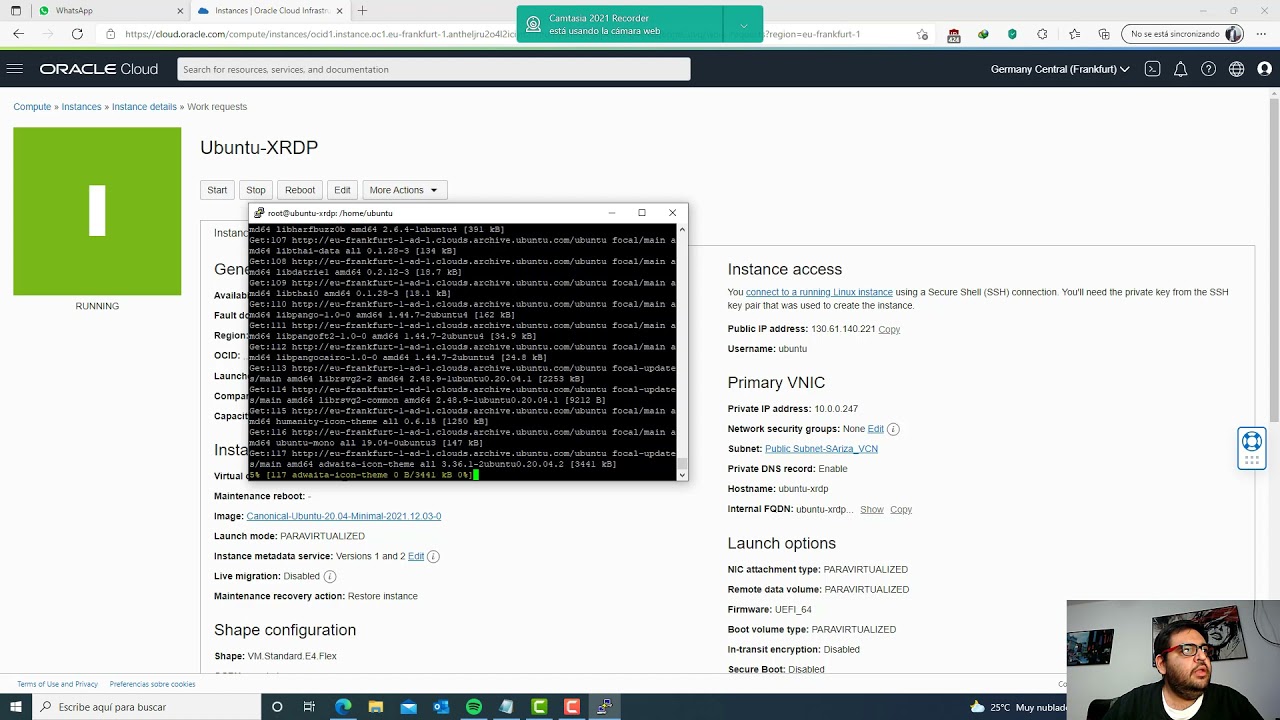Show info icon next to Live migration
Image resolution: width=1280 pixels, height=720 pixels.
pyautogui.click(x=329, y=576)
